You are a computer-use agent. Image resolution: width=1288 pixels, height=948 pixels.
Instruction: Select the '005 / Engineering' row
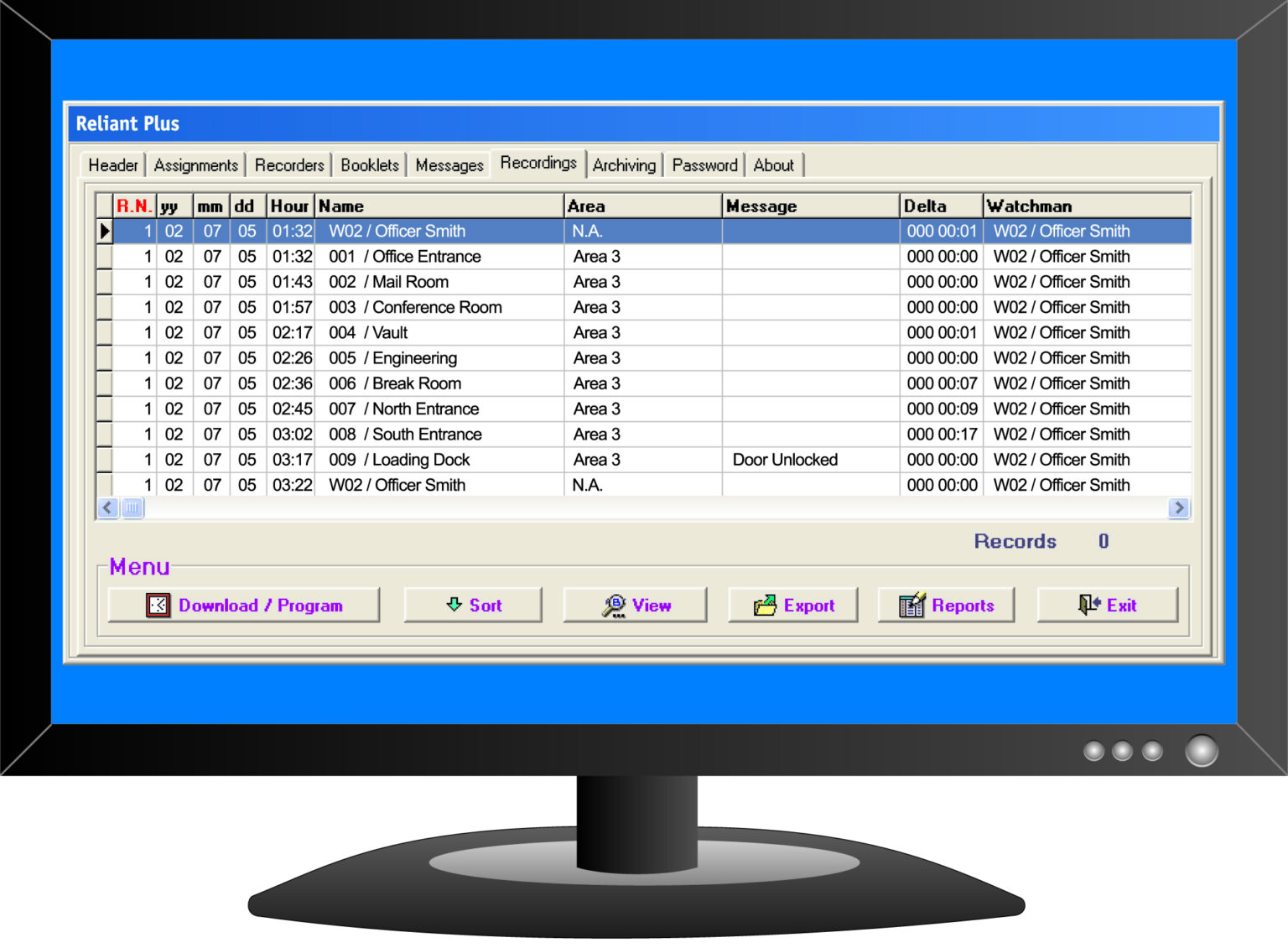click(x=644, y=358)
